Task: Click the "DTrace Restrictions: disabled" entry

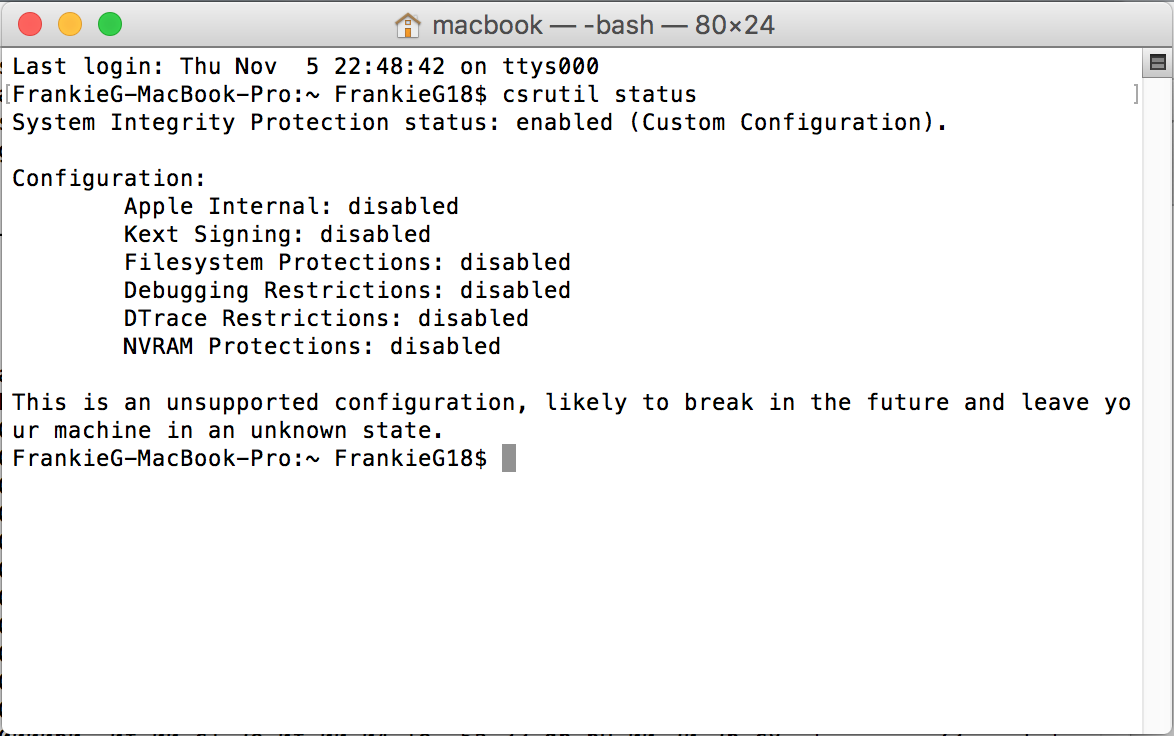Action: point(326,319)
